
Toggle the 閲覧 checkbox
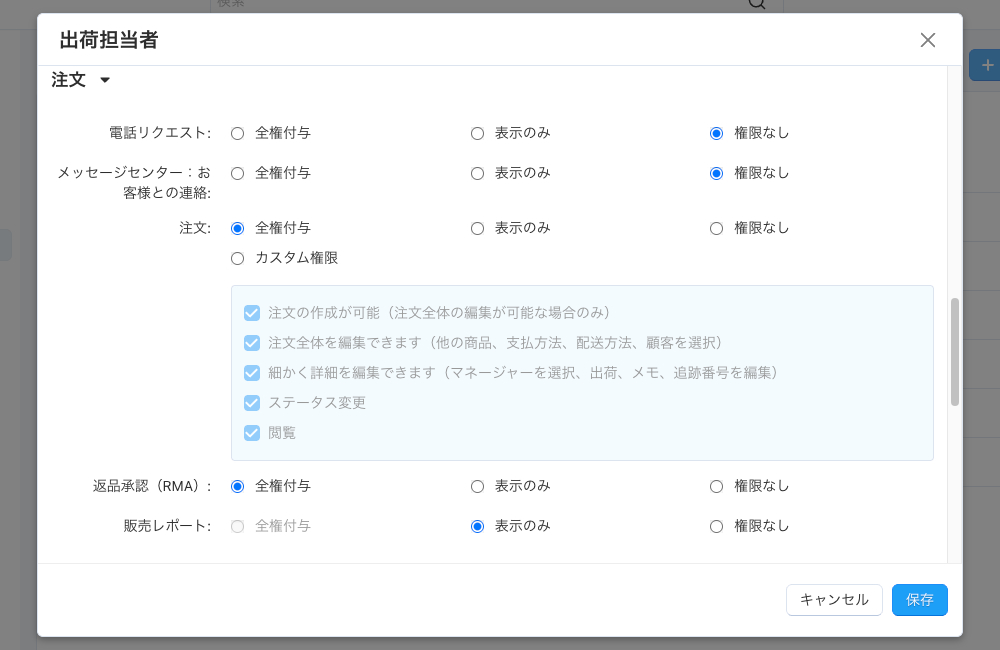click(x=252, y=433)
